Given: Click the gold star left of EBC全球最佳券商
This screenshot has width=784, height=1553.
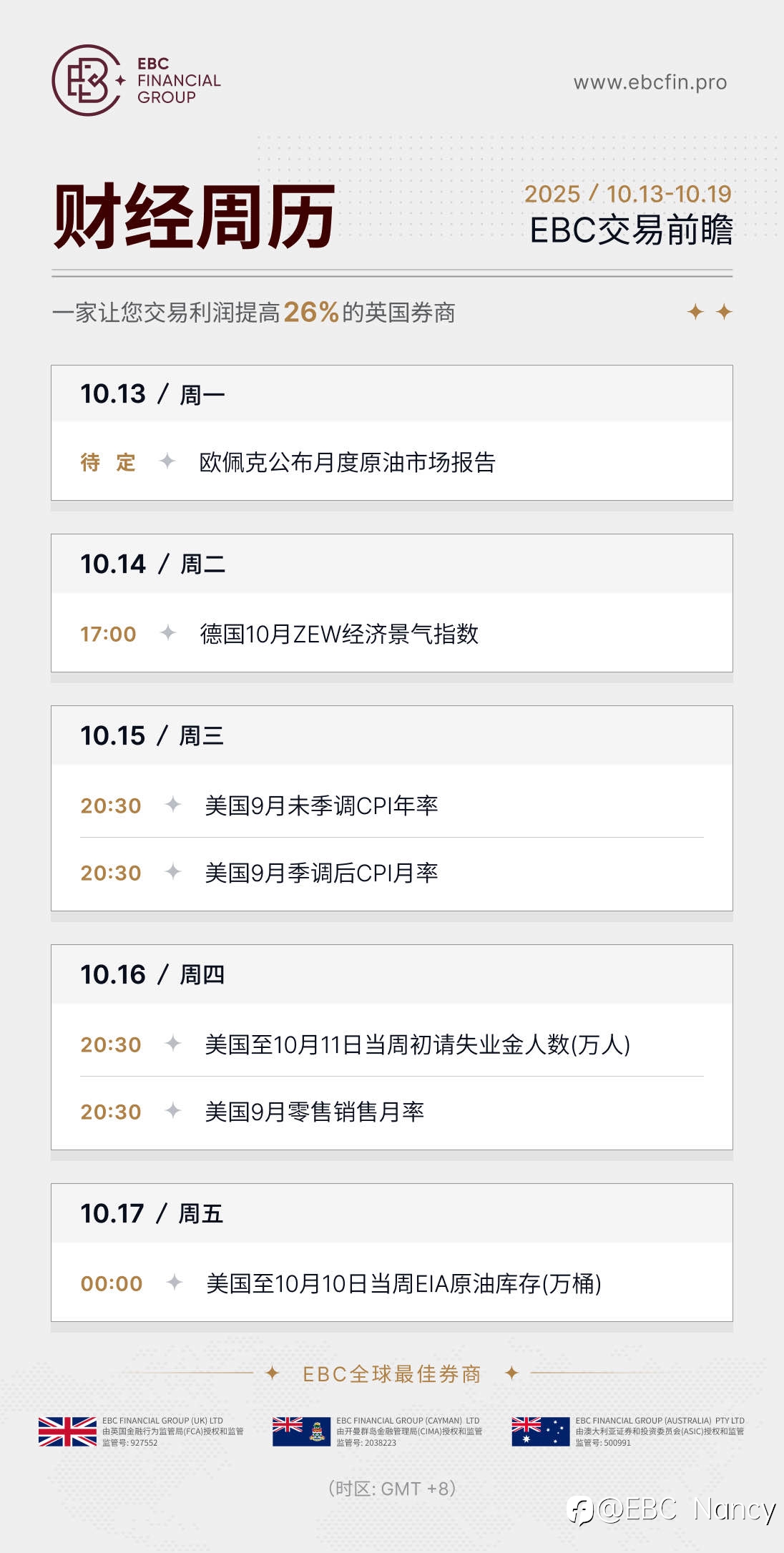Looking at the screenshot, I should (x=273, y=1373).
